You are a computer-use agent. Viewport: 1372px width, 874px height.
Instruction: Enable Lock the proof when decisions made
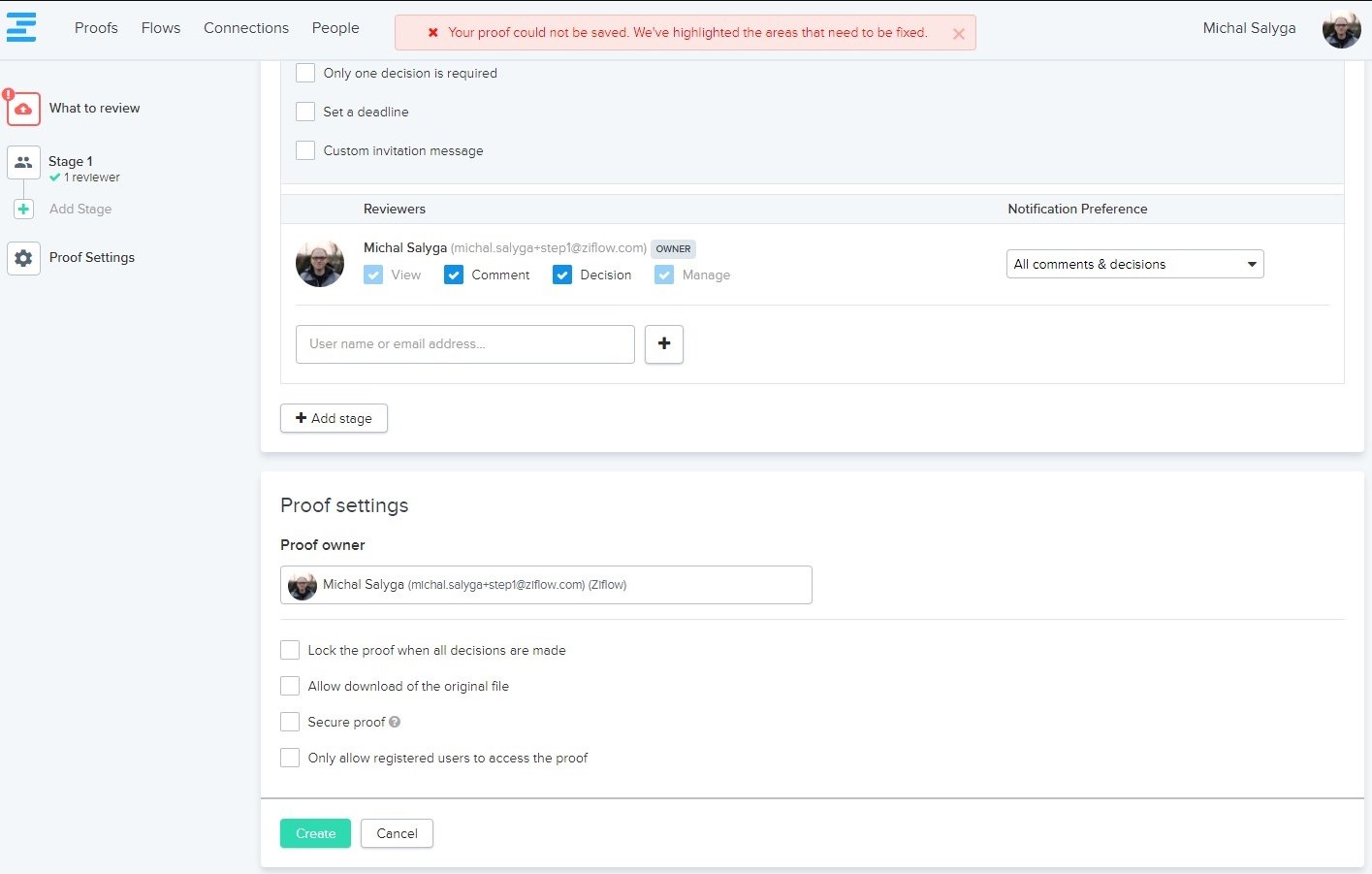[x=290, y=651]
